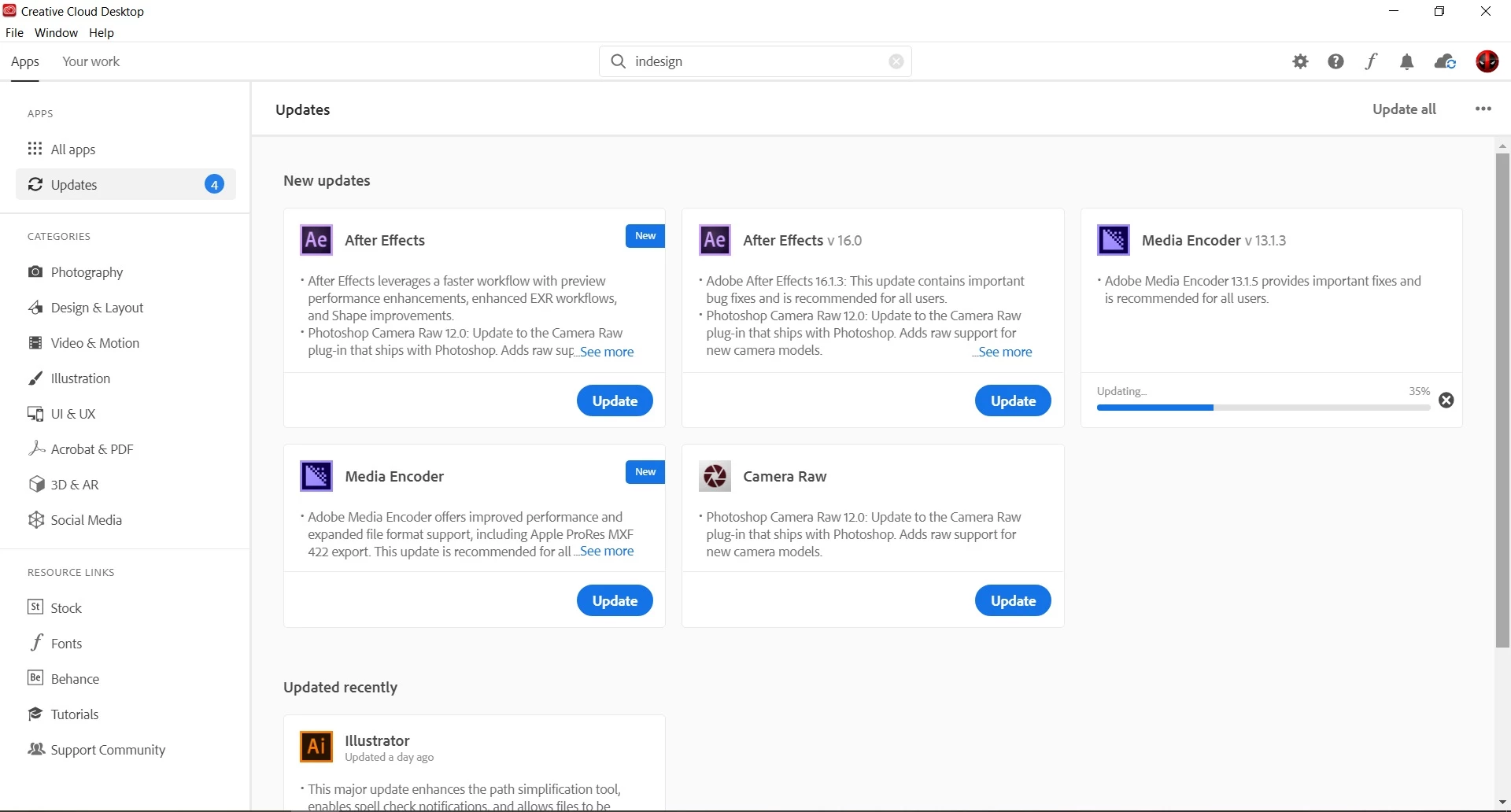The width and height of the screenshot is (1511, 812).
Task: Open the settings gear icon
Action: point(1300,61)
